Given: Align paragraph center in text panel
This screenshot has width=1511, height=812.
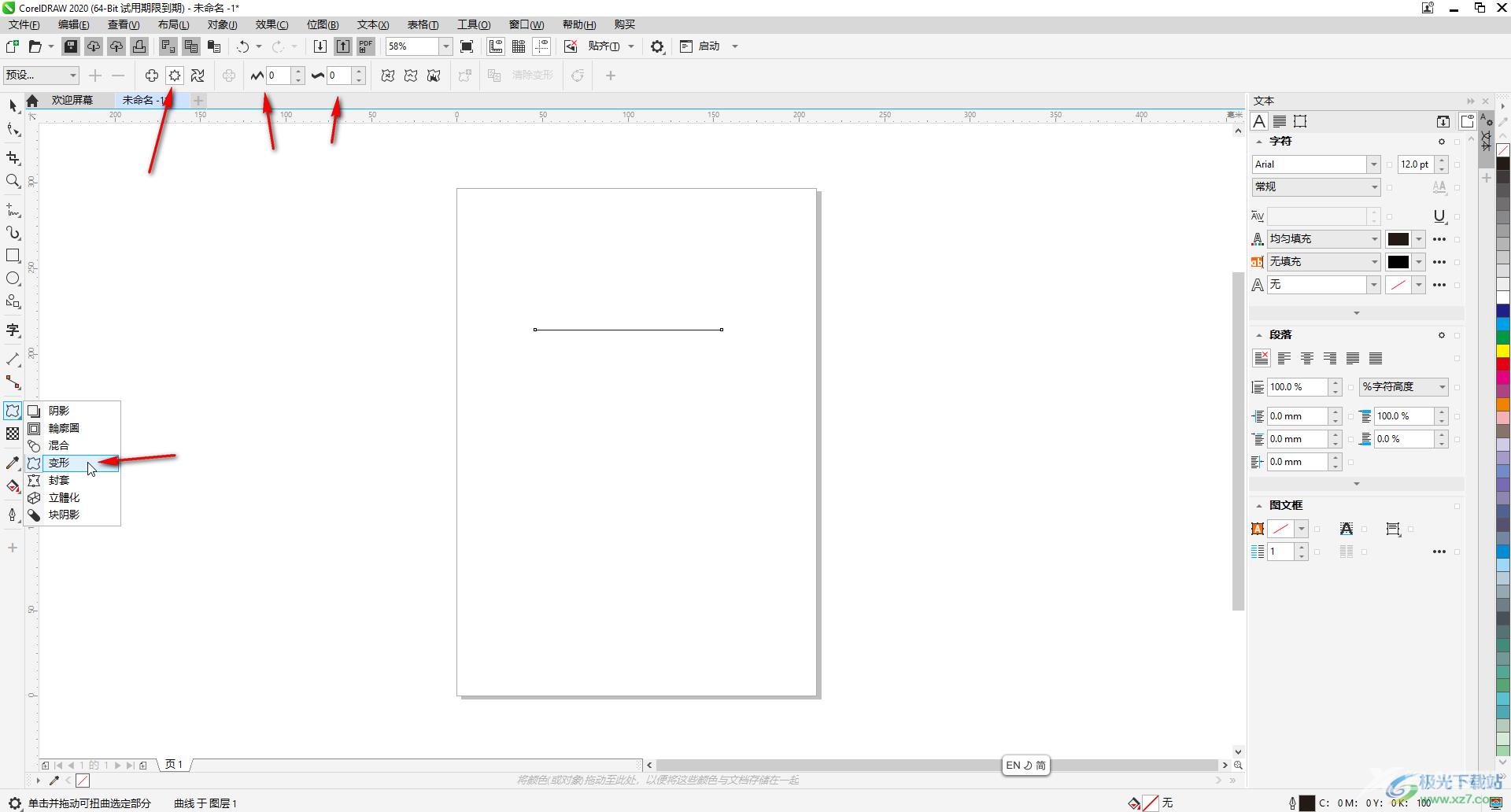Looking at the screenshot, I should click(x=1307, y=359).
